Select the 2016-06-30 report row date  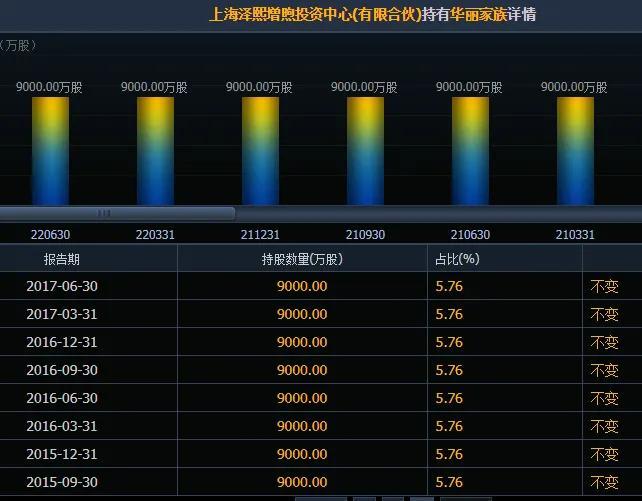62,398
